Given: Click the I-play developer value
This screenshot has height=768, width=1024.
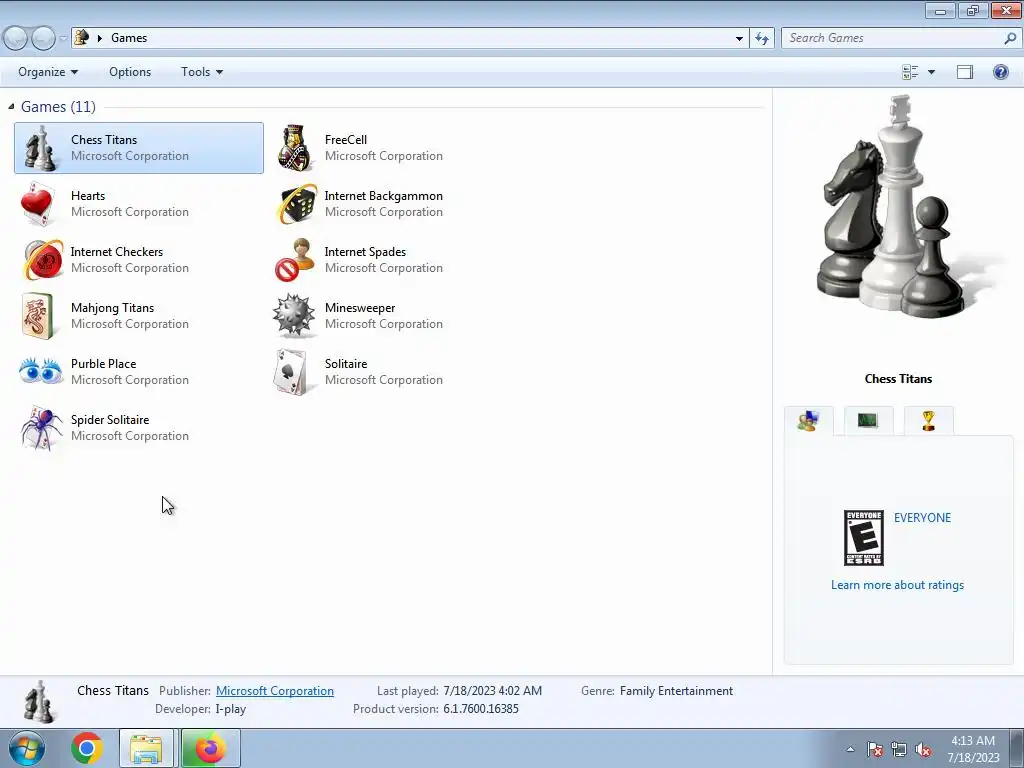Looking at the screenshot, I should (231, 709).
